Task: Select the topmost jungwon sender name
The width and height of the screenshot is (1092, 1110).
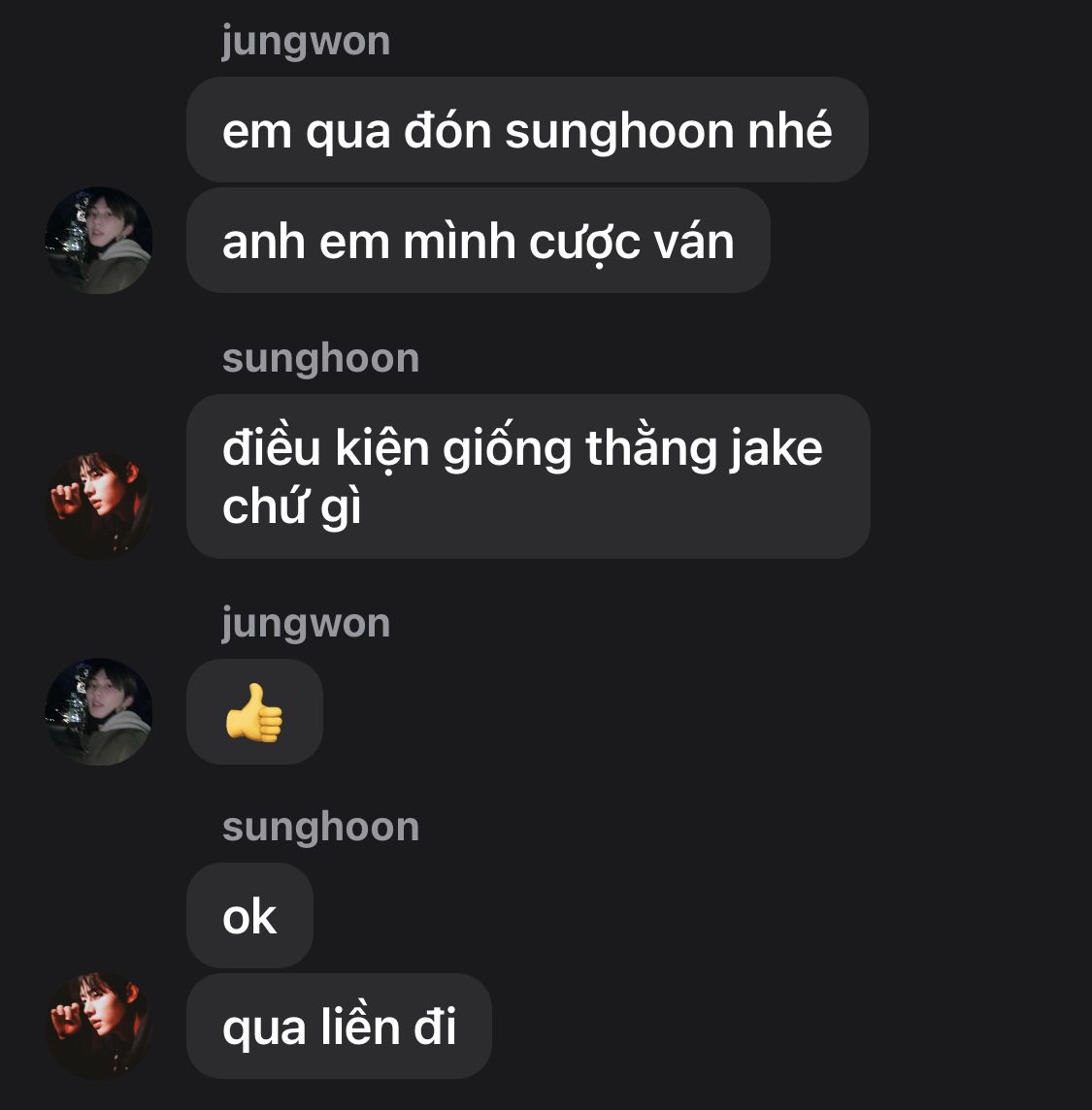Action: tap(306, 41)
